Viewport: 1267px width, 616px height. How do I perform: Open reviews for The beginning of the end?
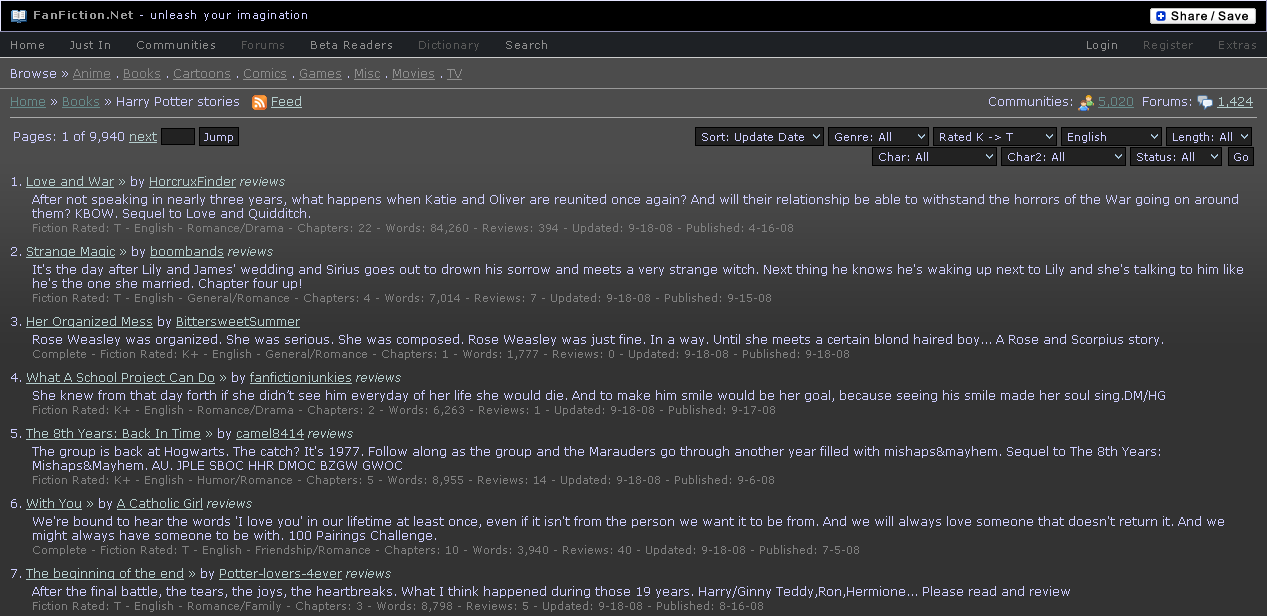click(368, 574)
